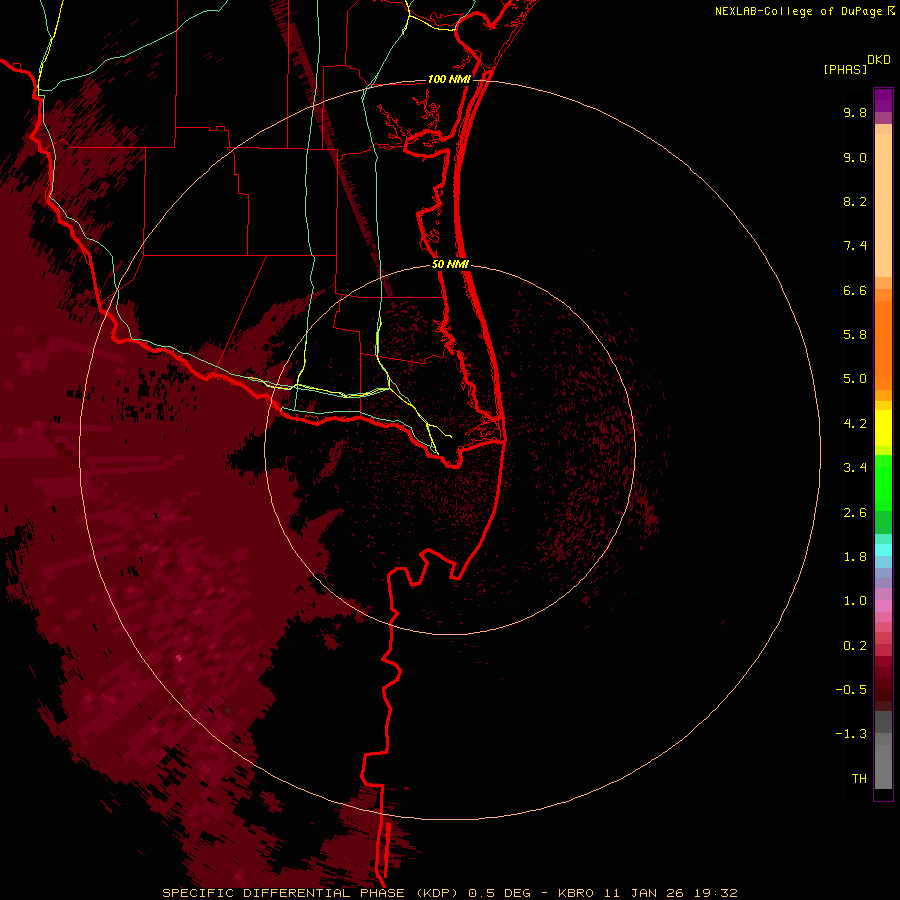Select the 9.8 scale value
Screen dimensions: 900x900
click(855, 112)
